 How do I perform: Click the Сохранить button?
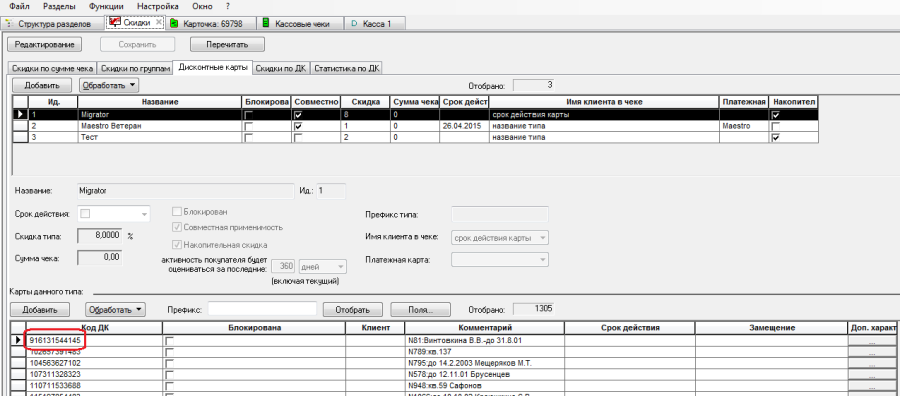coord(138,44)
